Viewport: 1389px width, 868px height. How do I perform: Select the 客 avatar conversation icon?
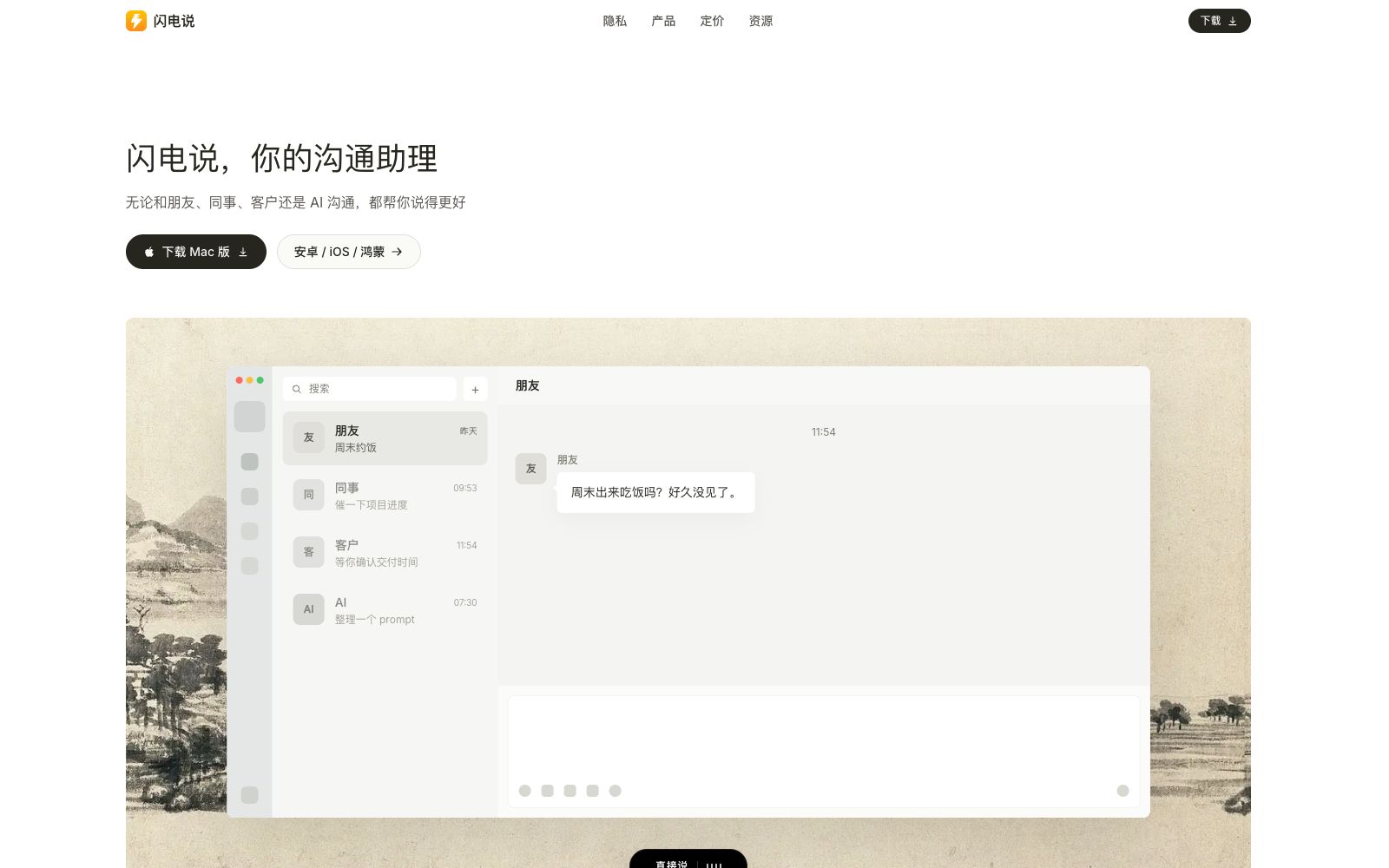click(x=308, y=552)
